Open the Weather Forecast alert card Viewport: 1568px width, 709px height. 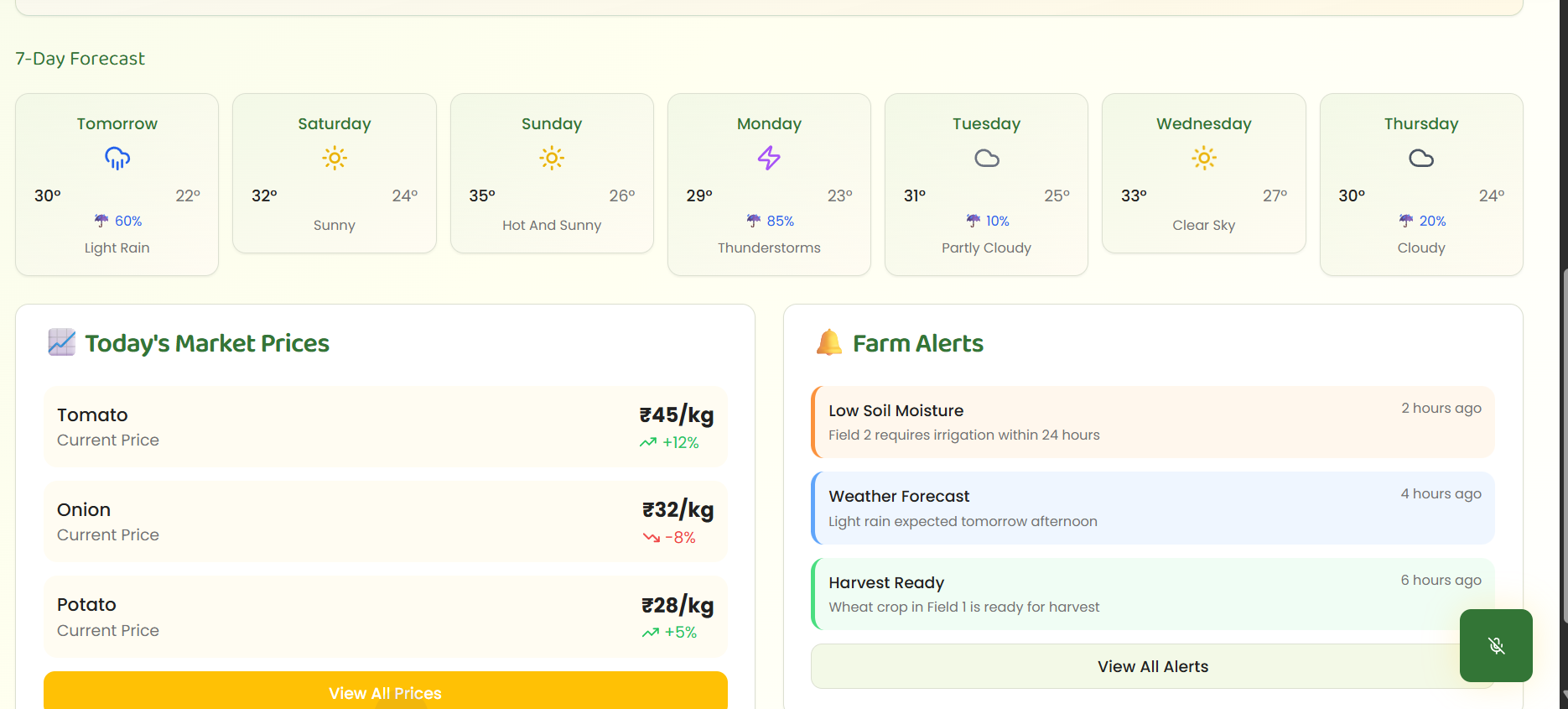pos(1152,508)
